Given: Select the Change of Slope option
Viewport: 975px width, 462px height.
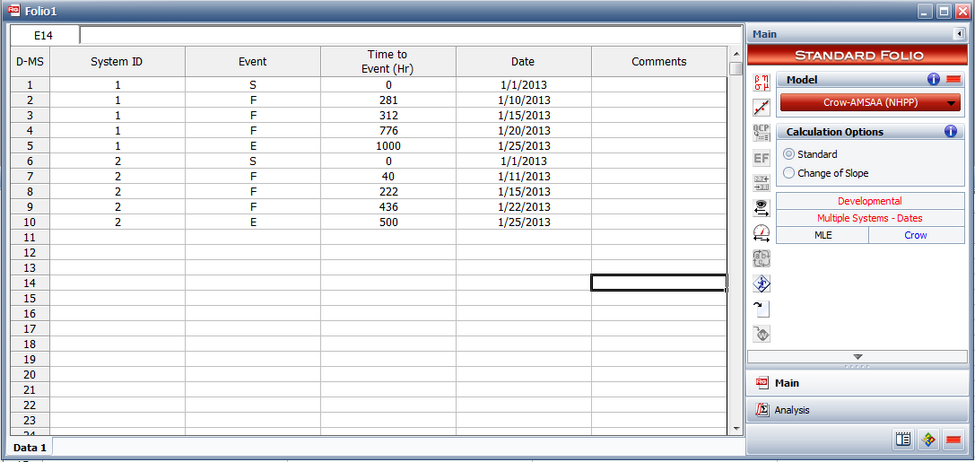Looking at the screenshot, I should 826,173.
